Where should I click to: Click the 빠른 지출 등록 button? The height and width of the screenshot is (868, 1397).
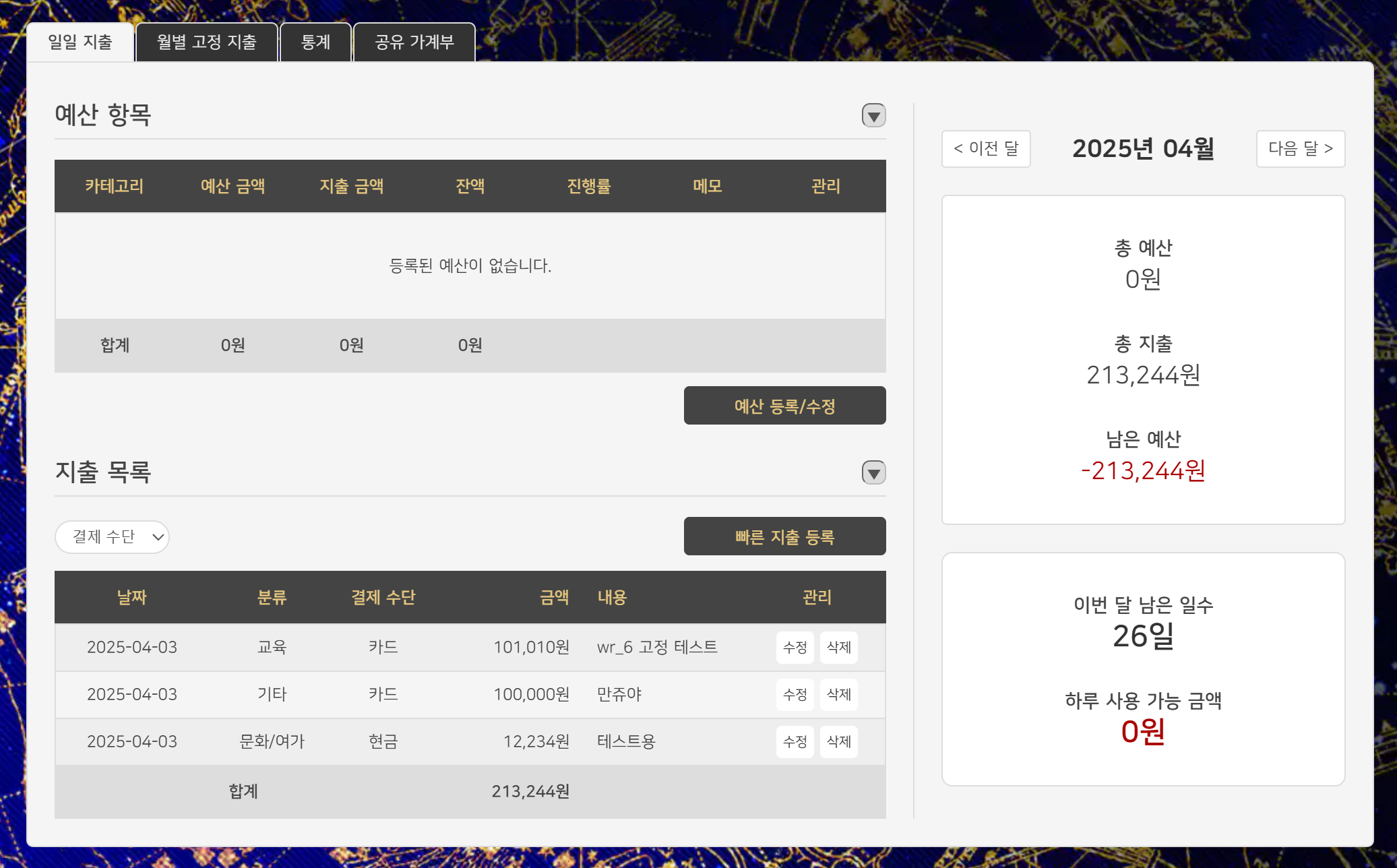(784, 536)
